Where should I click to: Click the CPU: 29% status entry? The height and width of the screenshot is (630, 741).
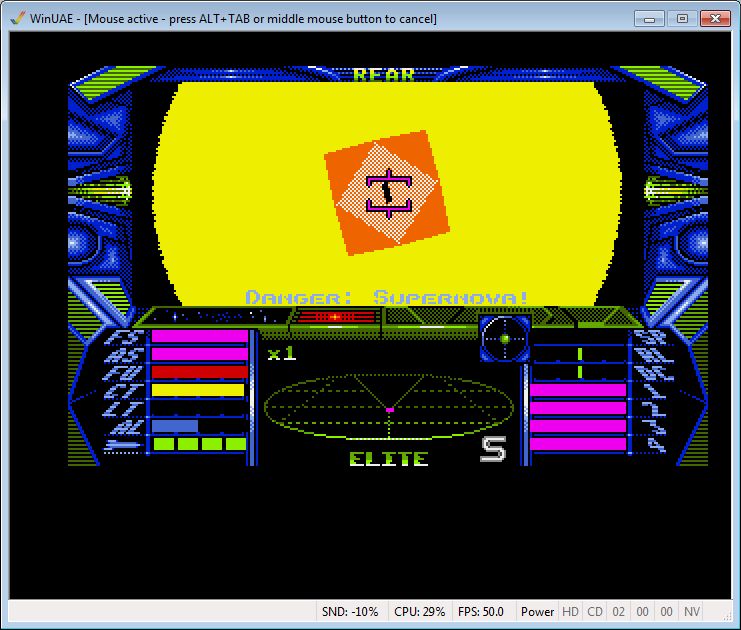tap(420, 612)
